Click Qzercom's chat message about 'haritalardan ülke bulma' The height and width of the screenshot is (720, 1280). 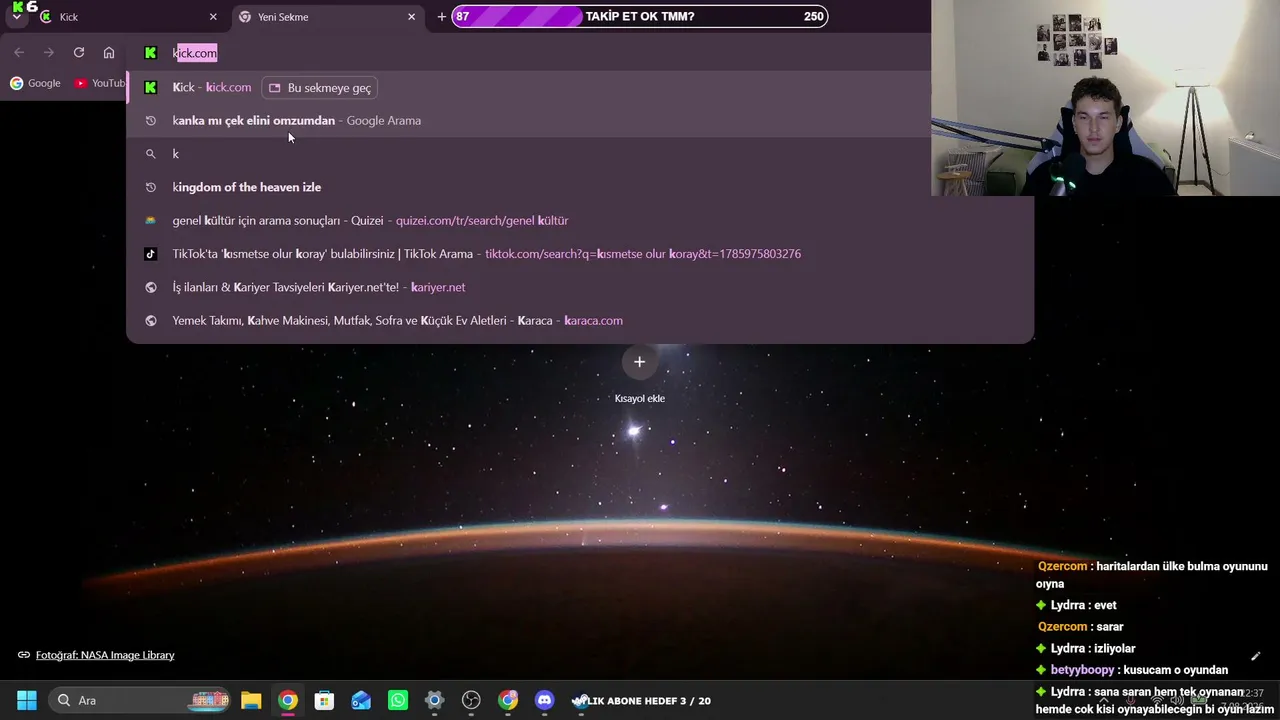[1152, 574]
